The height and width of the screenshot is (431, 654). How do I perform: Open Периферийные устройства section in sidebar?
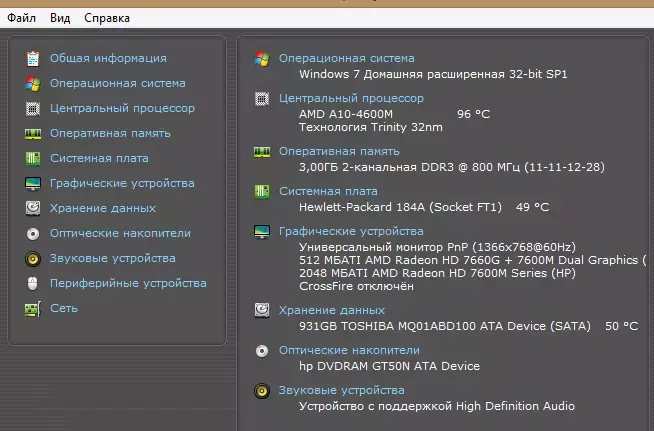[x=128, y=283]
